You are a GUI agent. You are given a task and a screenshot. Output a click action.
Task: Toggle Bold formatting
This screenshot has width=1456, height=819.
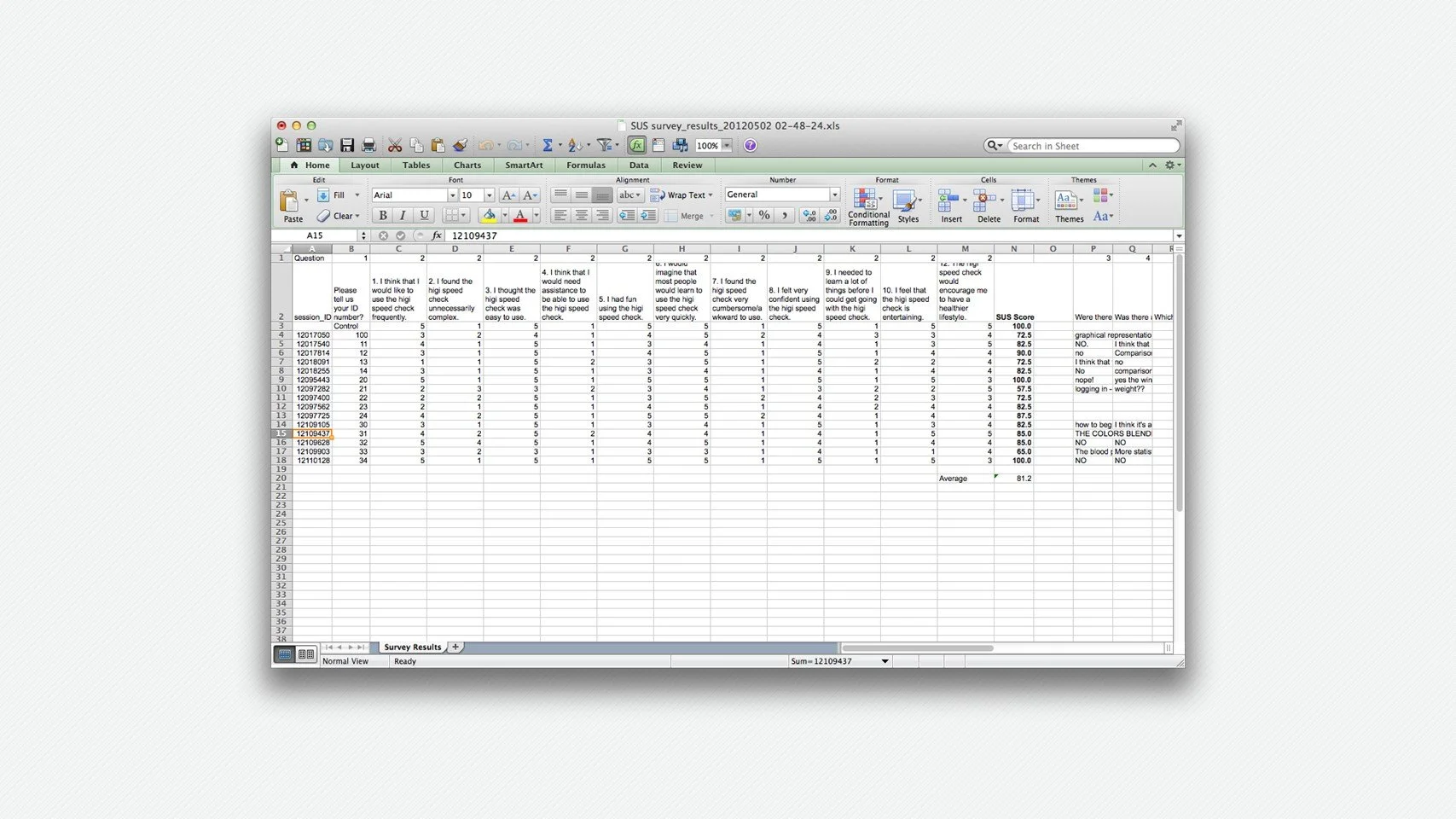383,216
